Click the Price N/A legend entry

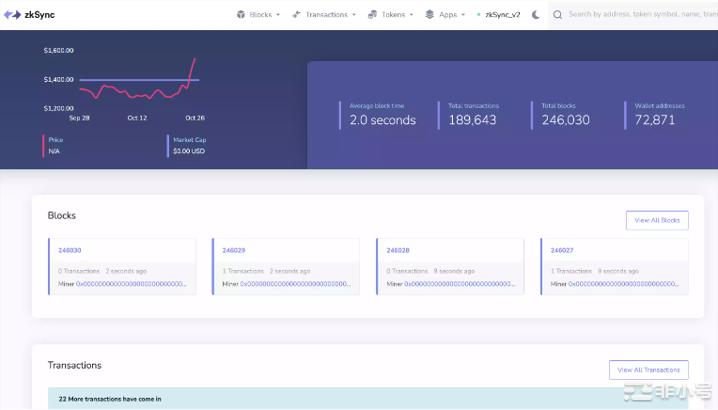(x=55, y=145)
